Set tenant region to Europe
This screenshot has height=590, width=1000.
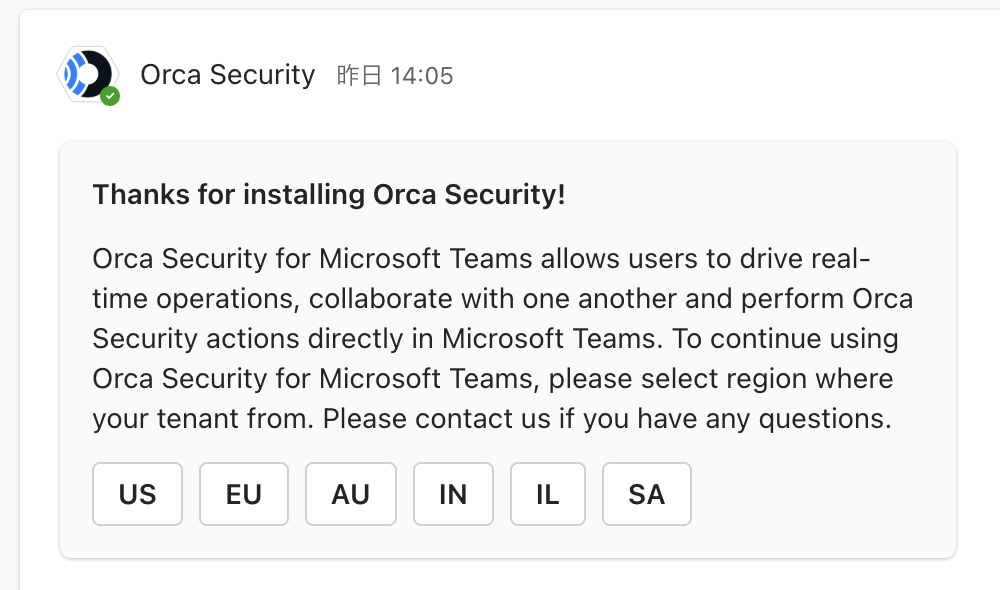244,494
